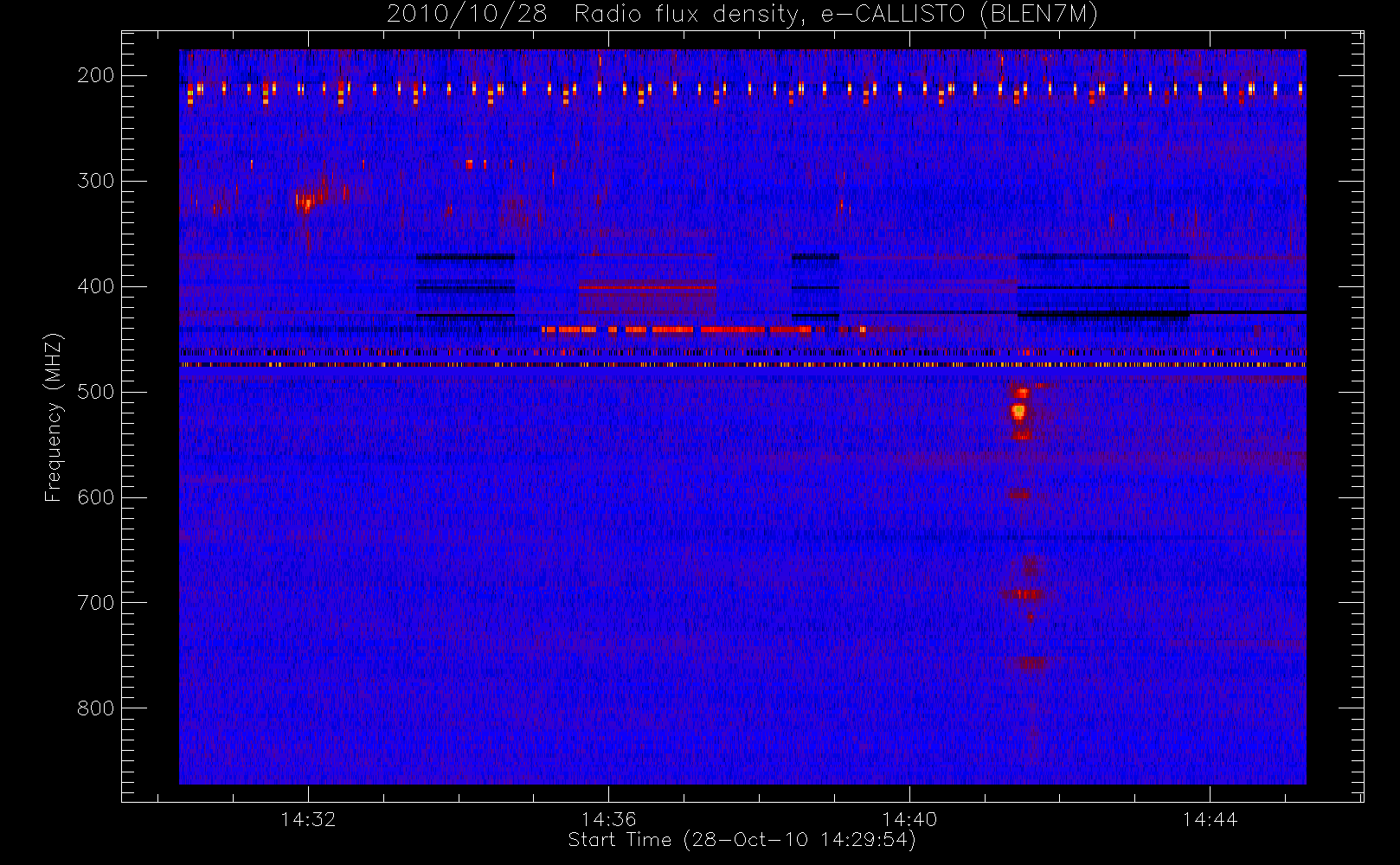Click the 14:44 time tick label
Viewport: 1400px width, 865px height.
(1210, 819)
